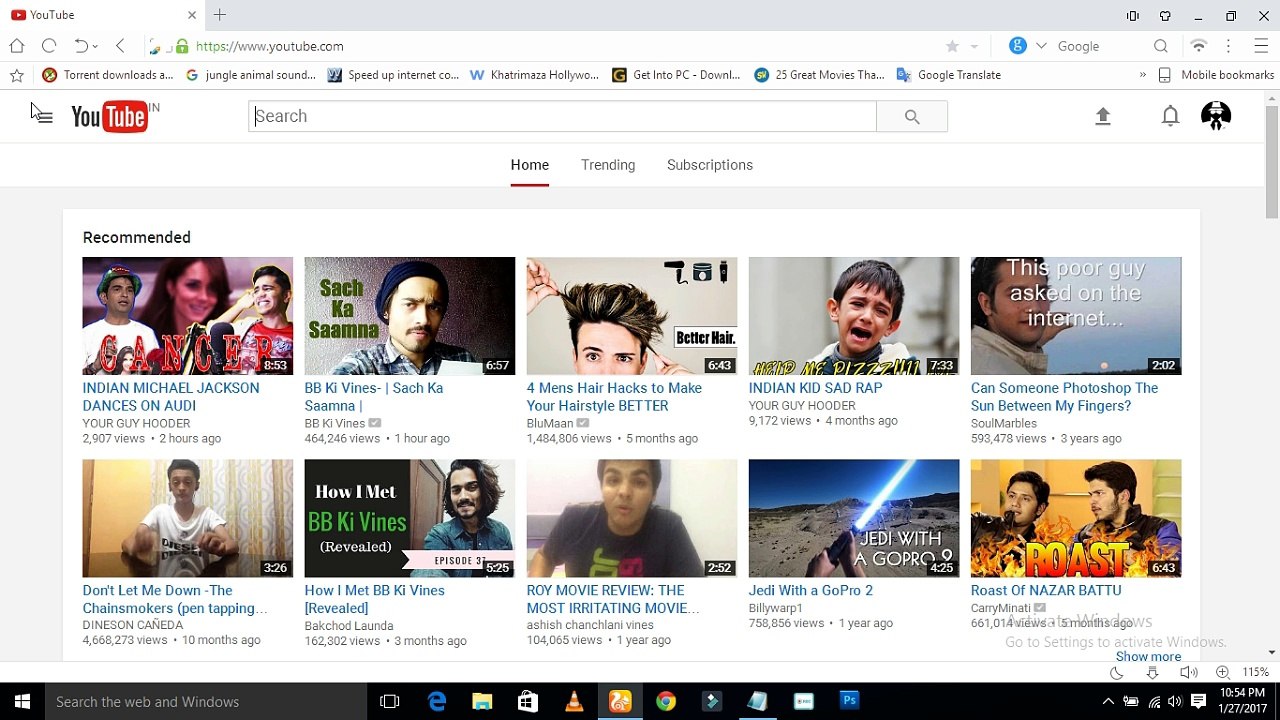Expand the hidden bookmarks overflow chevron
Viewport: 1280px width, 720px height.
click(x=1142, y=75)
